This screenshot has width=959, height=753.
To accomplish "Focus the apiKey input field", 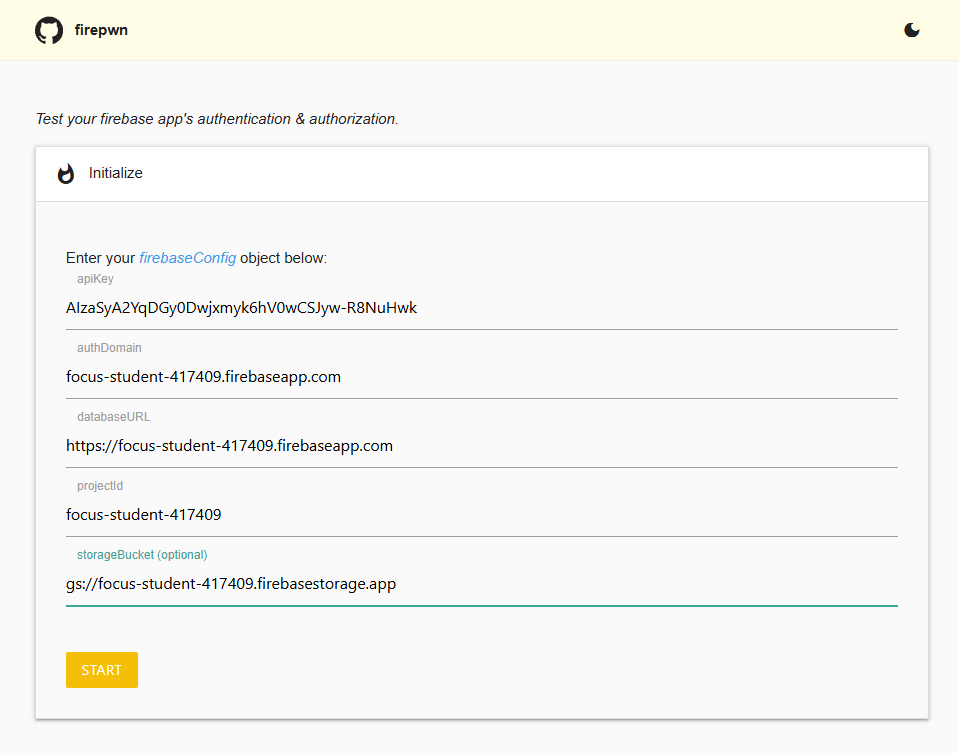I will coord(481,308).
